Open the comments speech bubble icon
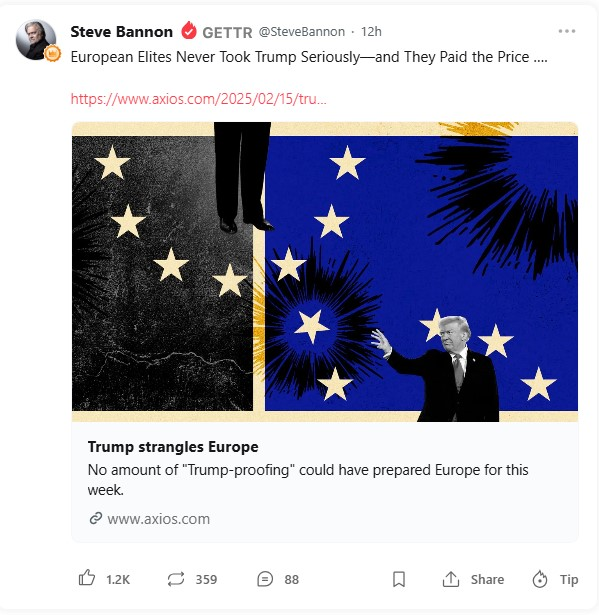The image size is (599, 615). click(265, 579)
